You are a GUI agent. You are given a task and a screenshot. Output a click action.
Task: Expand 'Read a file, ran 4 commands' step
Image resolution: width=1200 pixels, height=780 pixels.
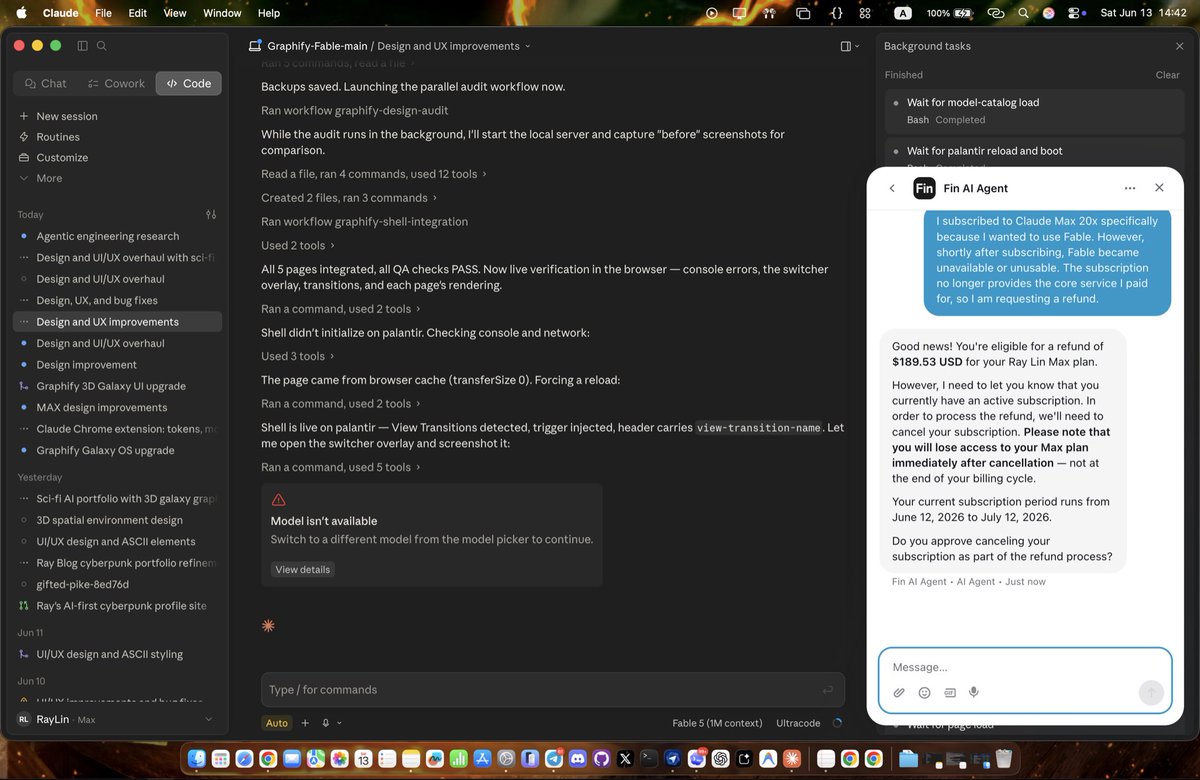pos(374,174)
